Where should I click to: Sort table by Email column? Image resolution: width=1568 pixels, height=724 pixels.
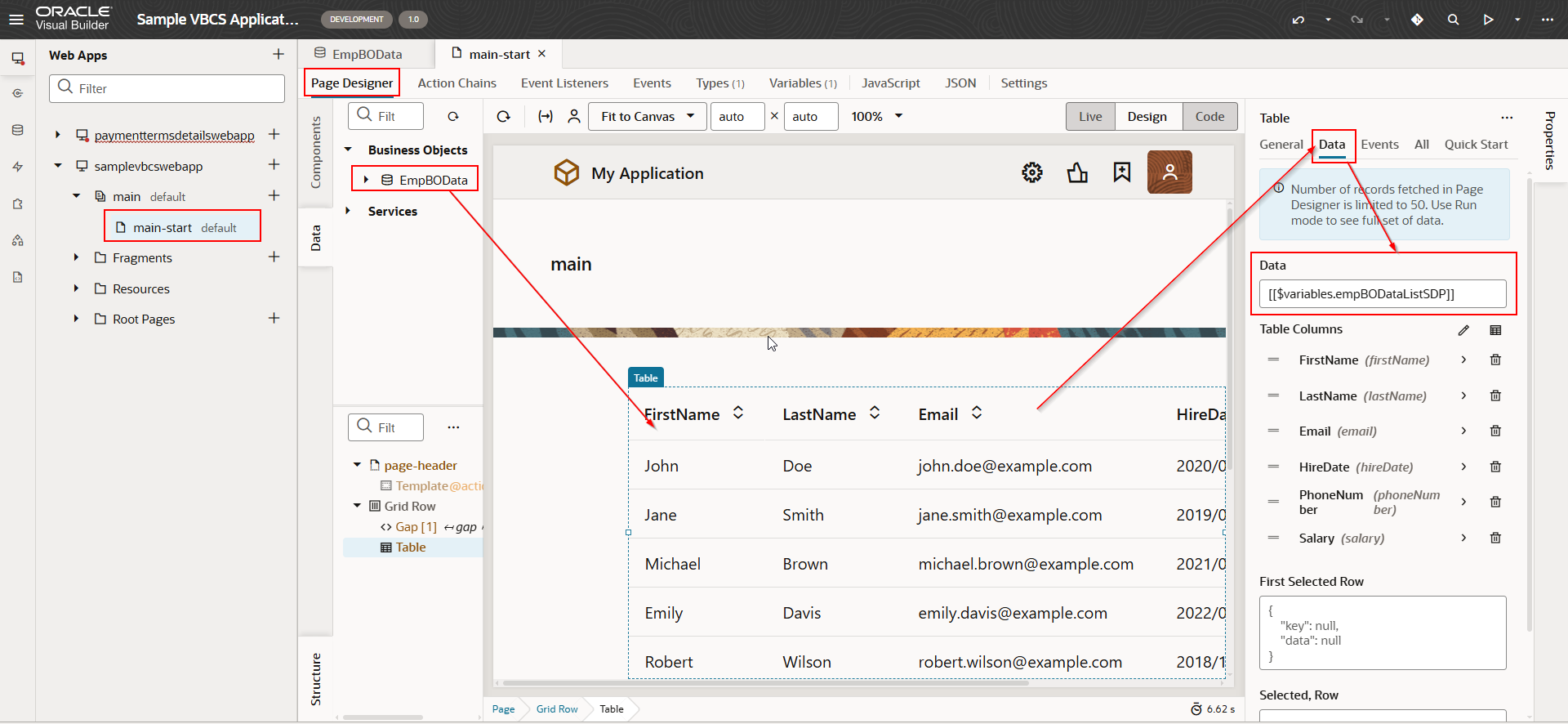pyautogui.click(x=977, y=413)
